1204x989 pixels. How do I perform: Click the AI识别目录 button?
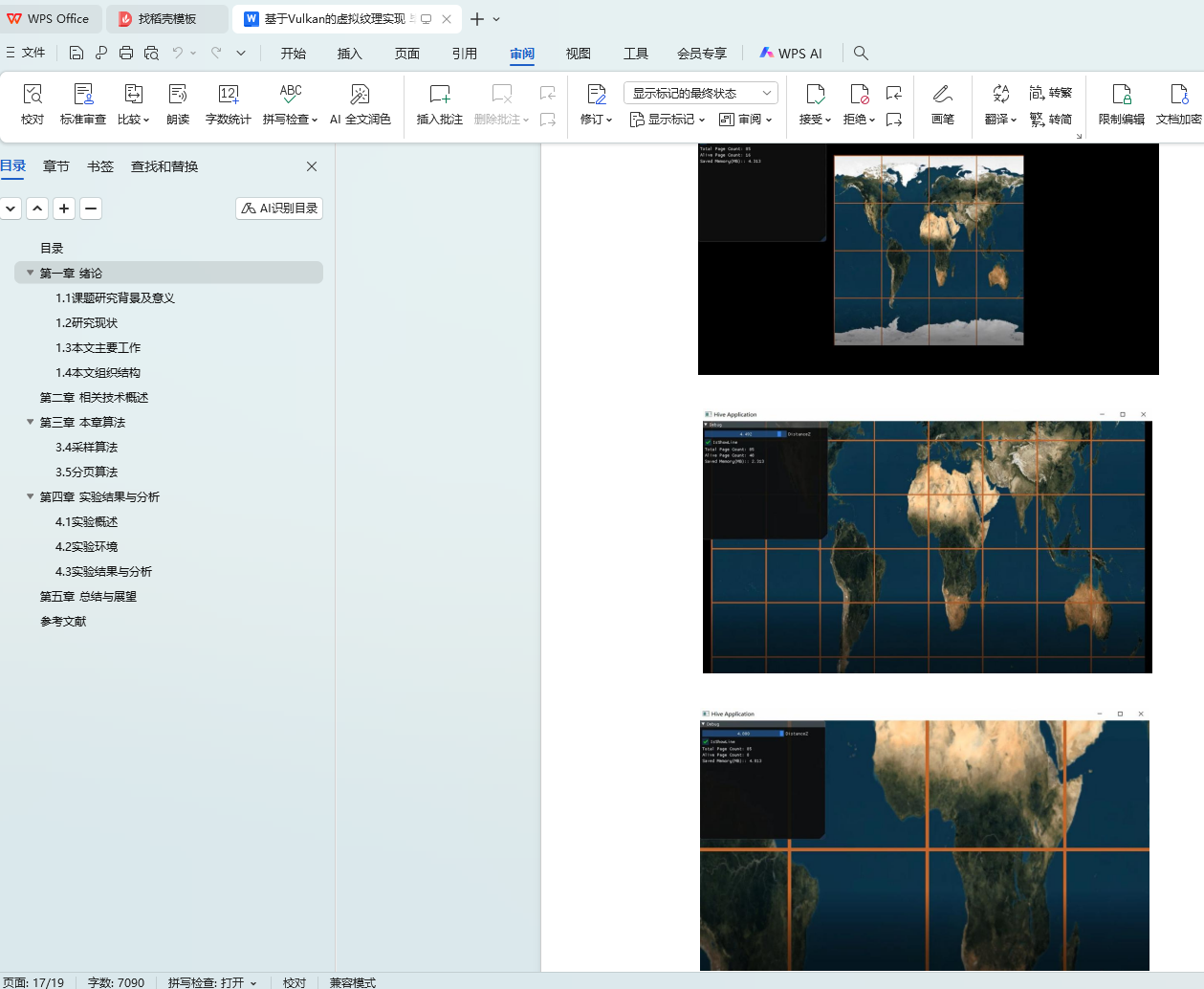tap(279, 209)
